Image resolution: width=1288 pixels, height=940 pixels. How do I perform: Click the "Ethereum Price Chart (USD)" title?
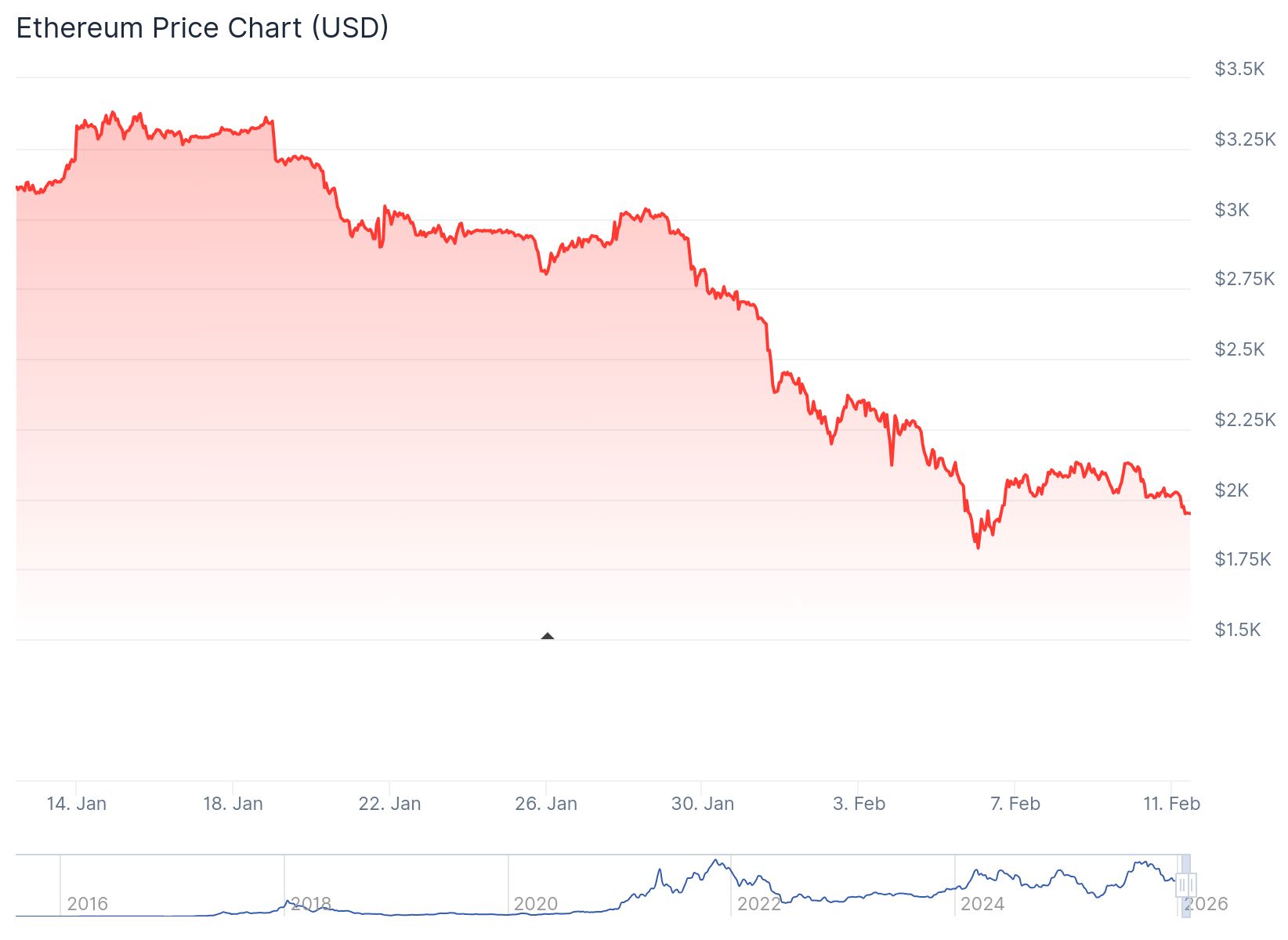click(x=202, y=27)
